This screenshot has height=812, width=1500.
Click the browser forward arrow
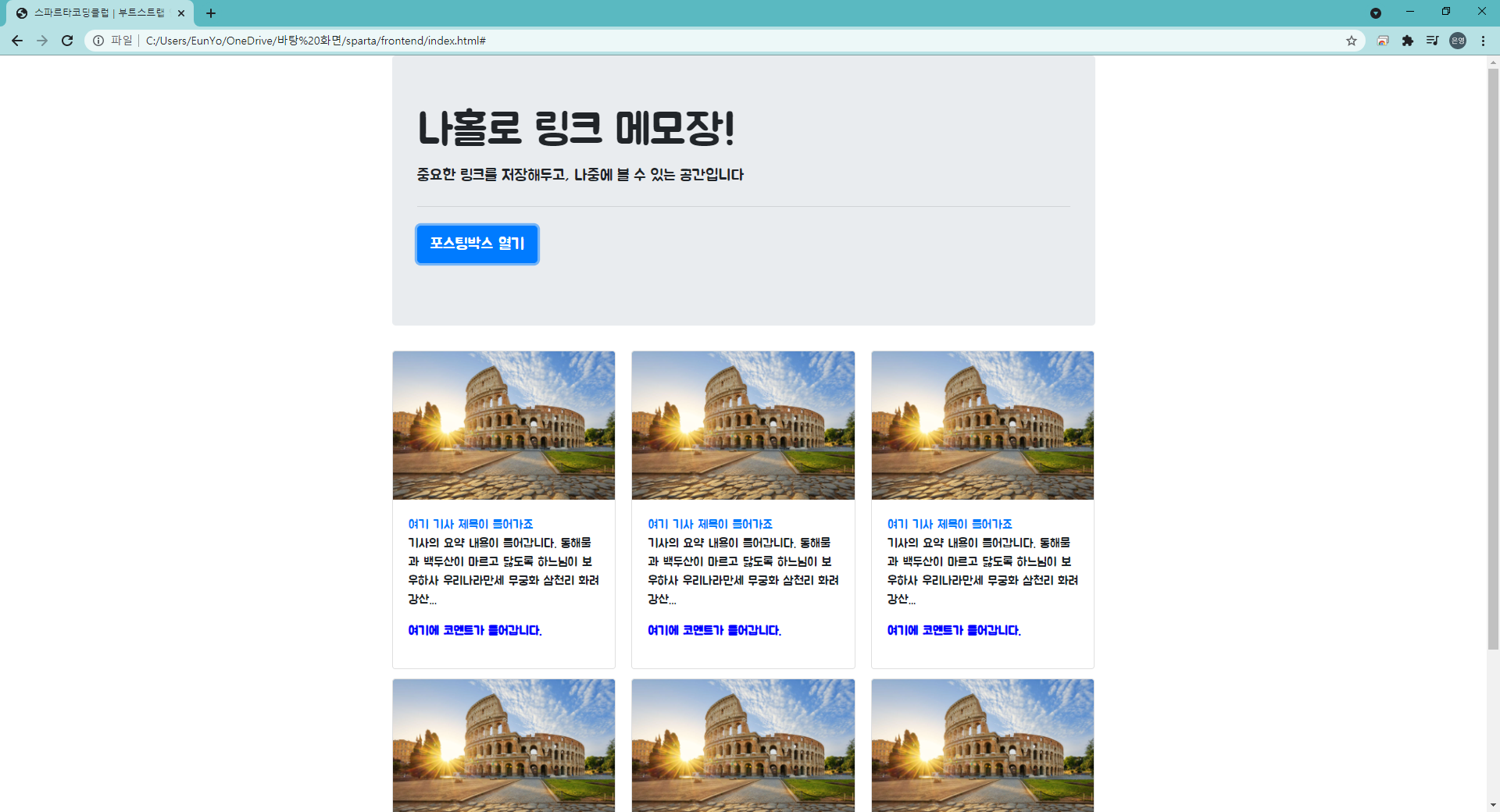pyautogui.click(x=42, y=41)
